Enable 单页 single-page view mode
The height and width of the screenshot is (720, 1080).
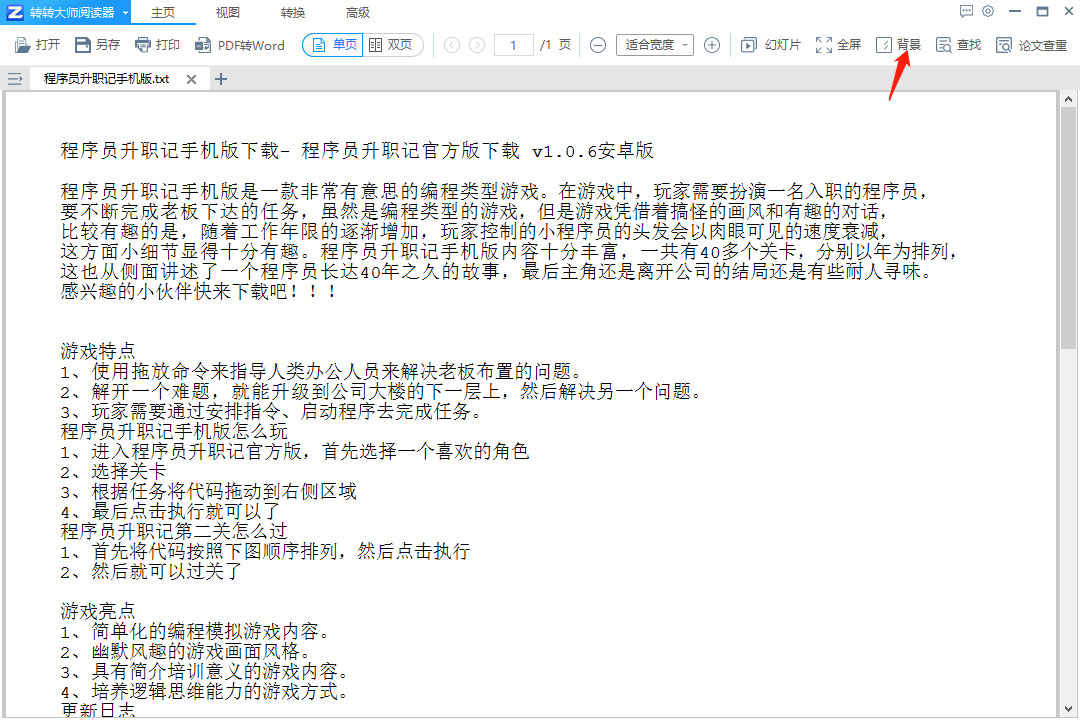tap(331, 45)
